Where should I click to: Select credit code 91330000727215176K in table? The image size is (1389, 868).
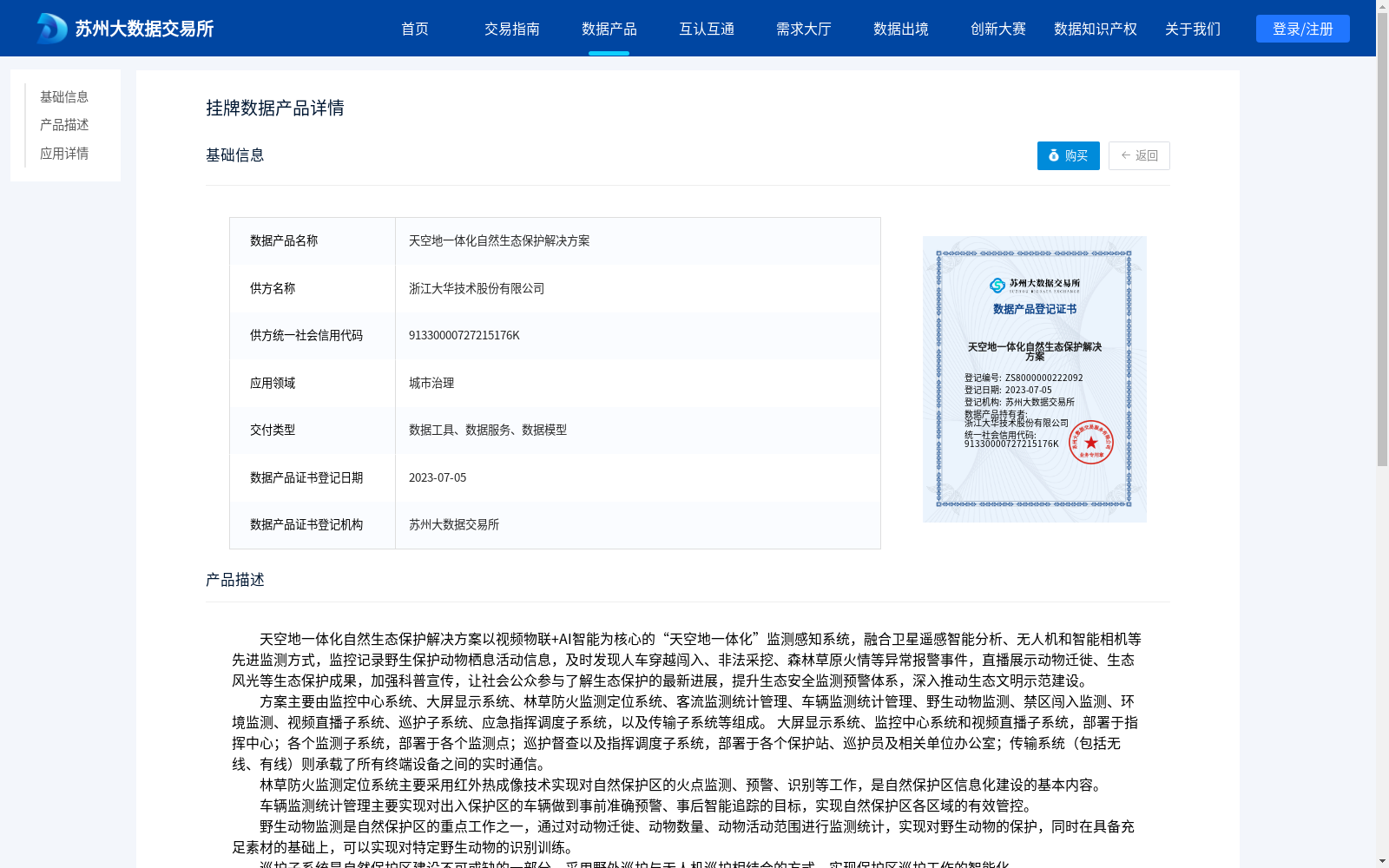click(464, 335)
